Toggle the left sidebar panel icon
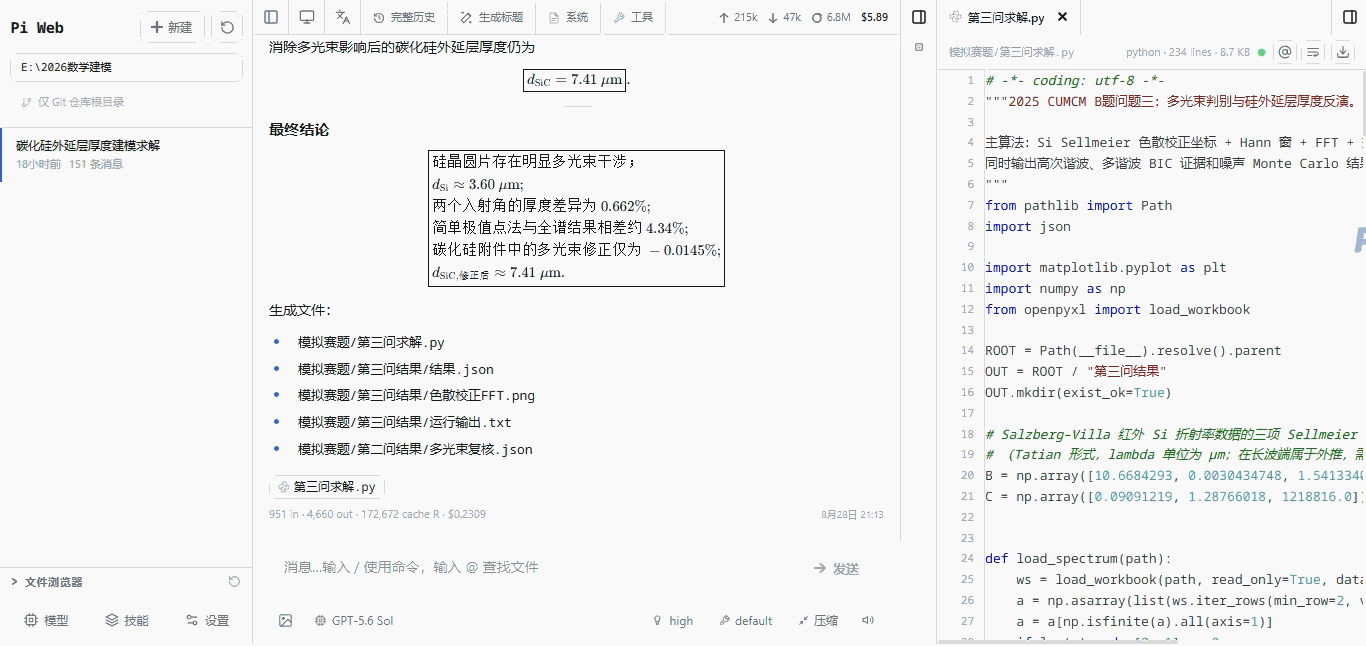Viewport: 1366px width, 646px height. point(271,17)
